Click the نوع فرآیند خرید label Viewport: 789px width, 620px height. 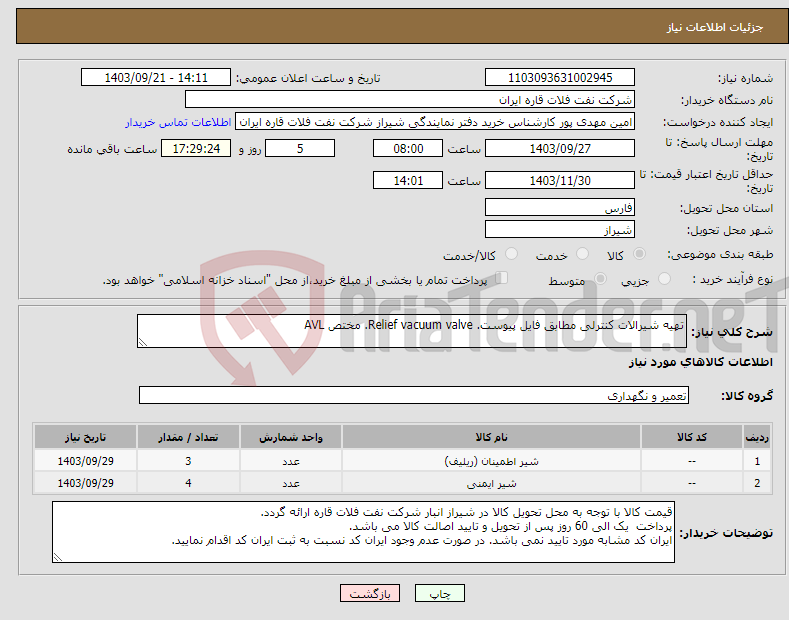[733, 279]
